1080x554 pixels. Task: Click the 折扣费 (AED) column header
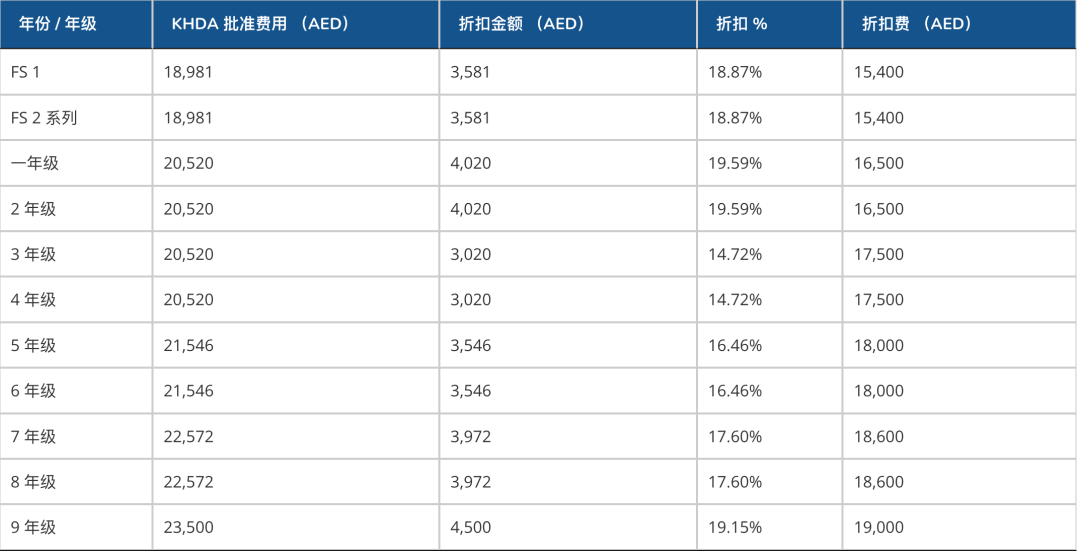917,24
